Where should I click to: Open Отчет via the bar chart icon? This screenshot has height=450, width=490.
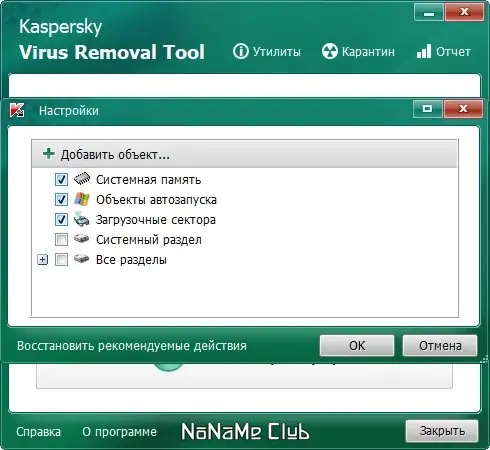[424, 51]
